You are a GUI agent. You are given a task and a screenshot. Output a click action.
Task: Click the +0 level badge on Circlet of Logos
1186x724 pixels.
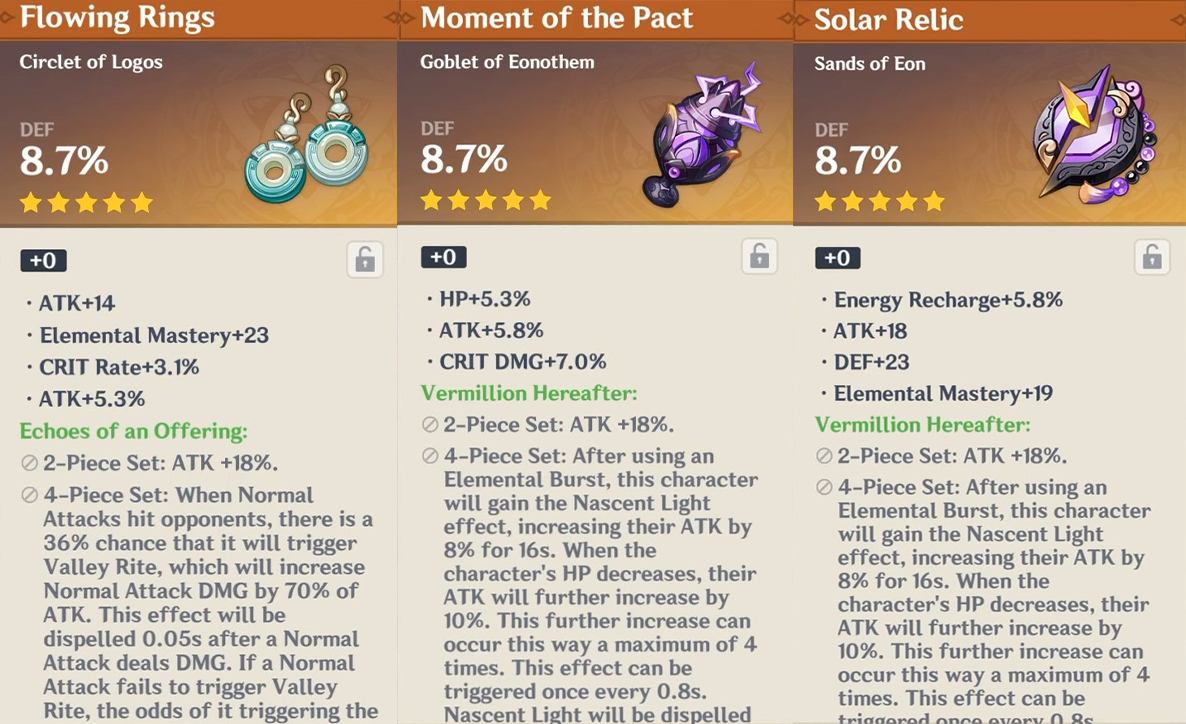click(x=43, y=259)
